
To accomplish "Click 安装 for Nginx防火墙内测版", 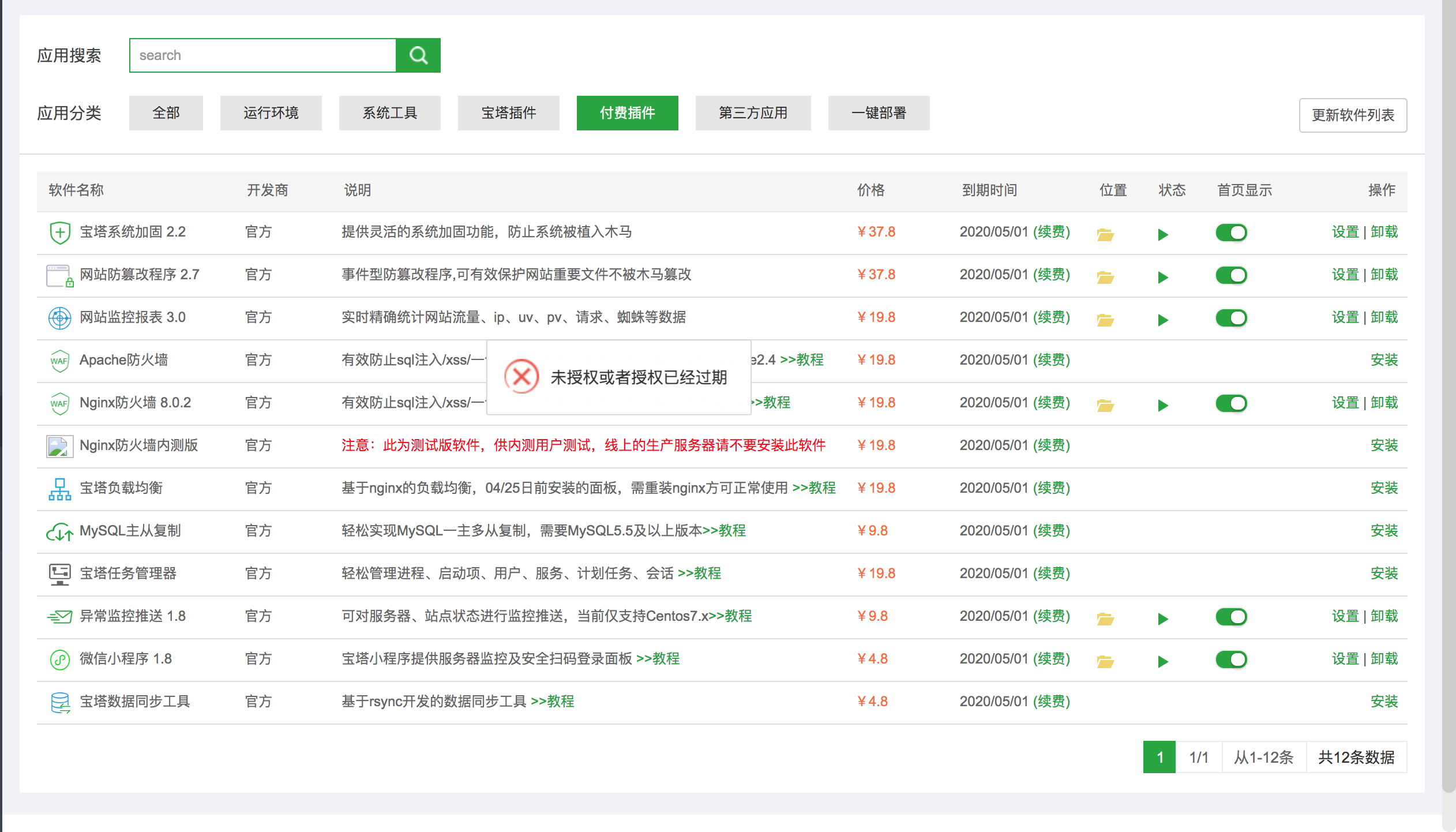I will [x=1384, y=445].
